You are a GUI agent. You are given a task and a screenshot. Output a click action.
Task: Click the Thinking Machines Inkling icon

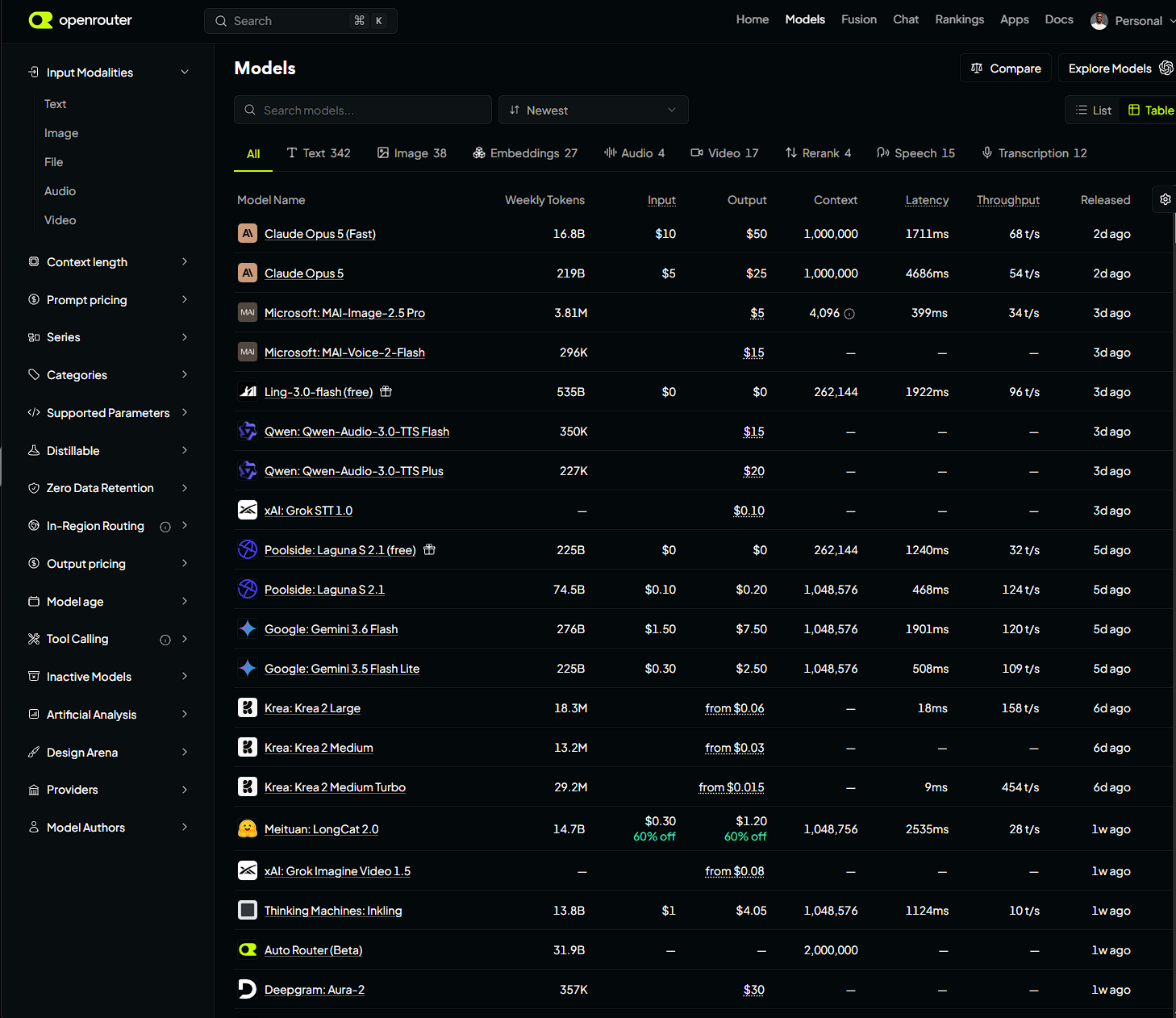(x=248, y=910)
